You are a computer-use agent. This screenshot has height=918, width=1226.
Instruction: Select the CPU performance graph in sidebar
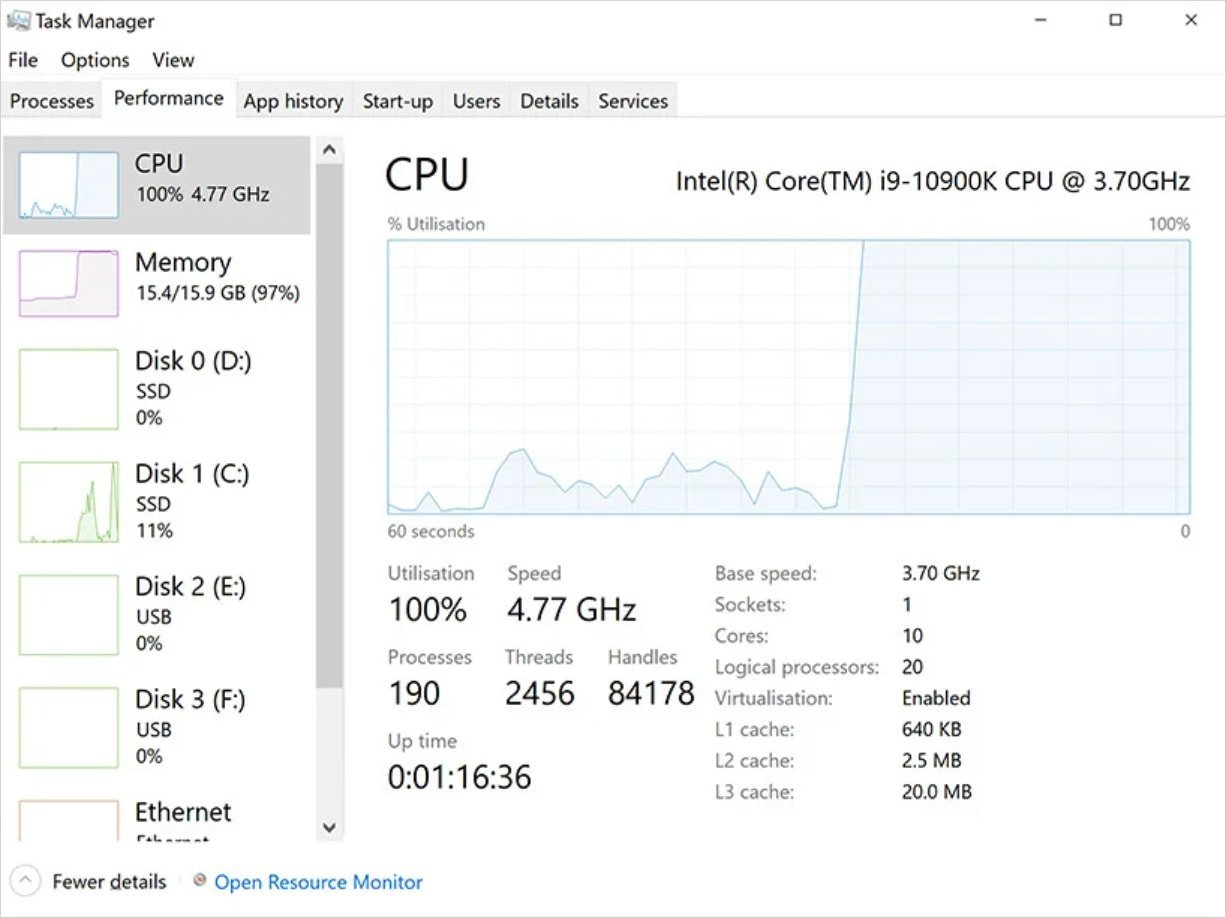click(x=157, y=185)
